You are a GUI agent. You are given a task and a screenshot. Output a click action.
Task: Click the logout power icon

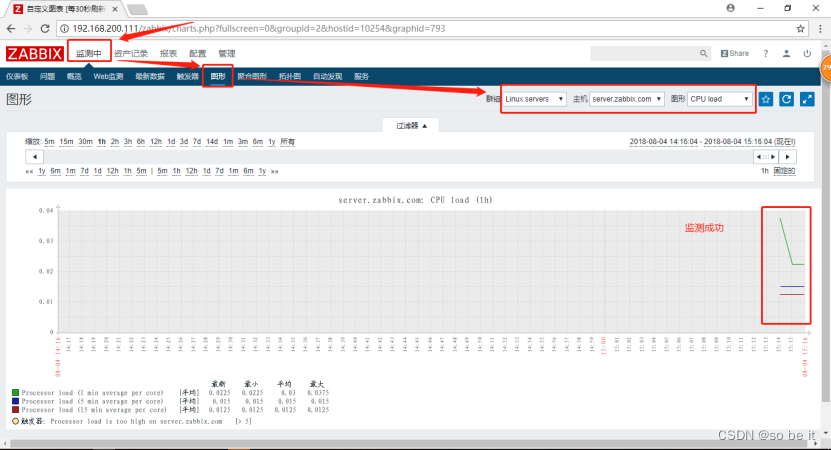807,54
